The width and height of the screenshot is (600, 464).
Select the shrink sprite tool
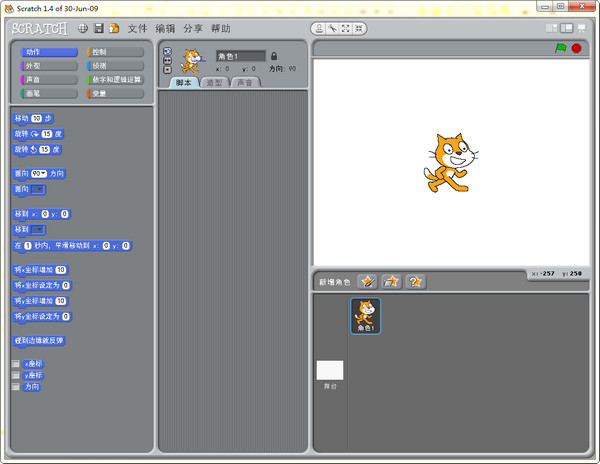[x=357, y=28]
